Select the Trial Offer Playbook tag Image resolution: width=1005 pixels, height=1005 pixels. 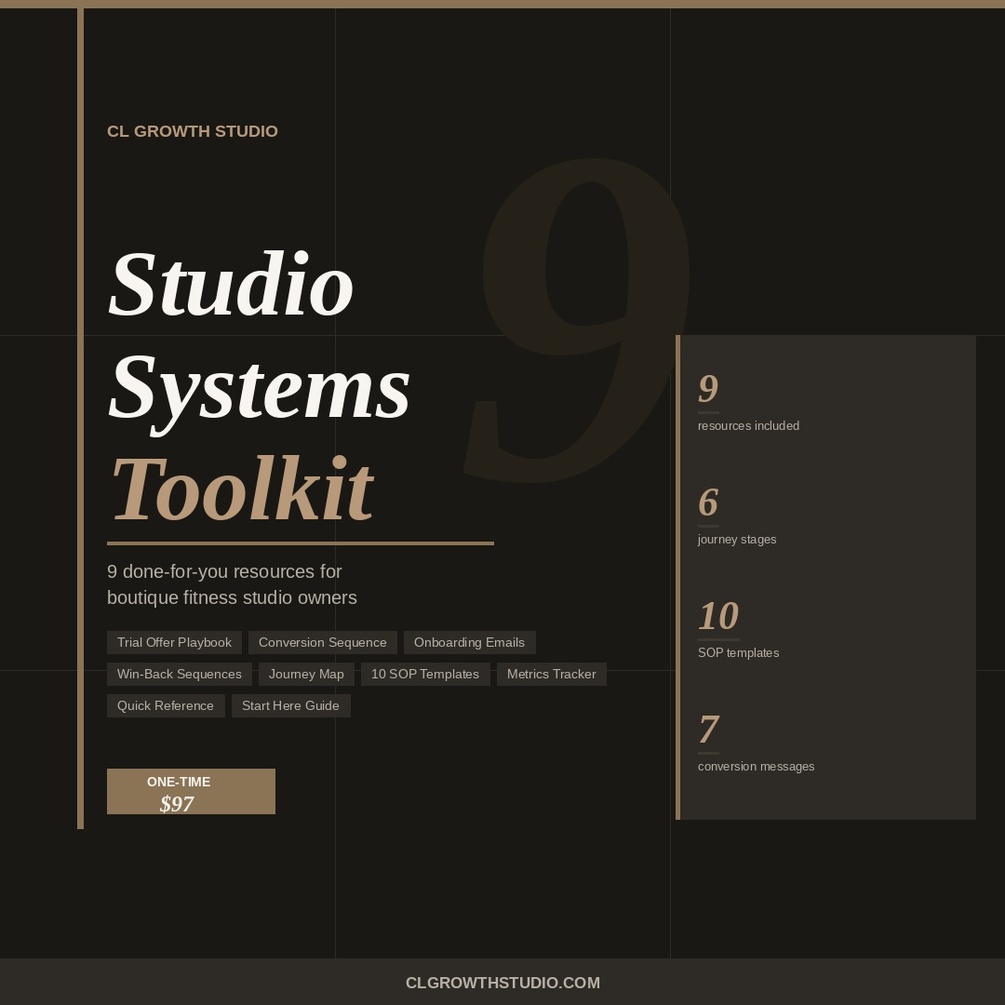point(174,642)
